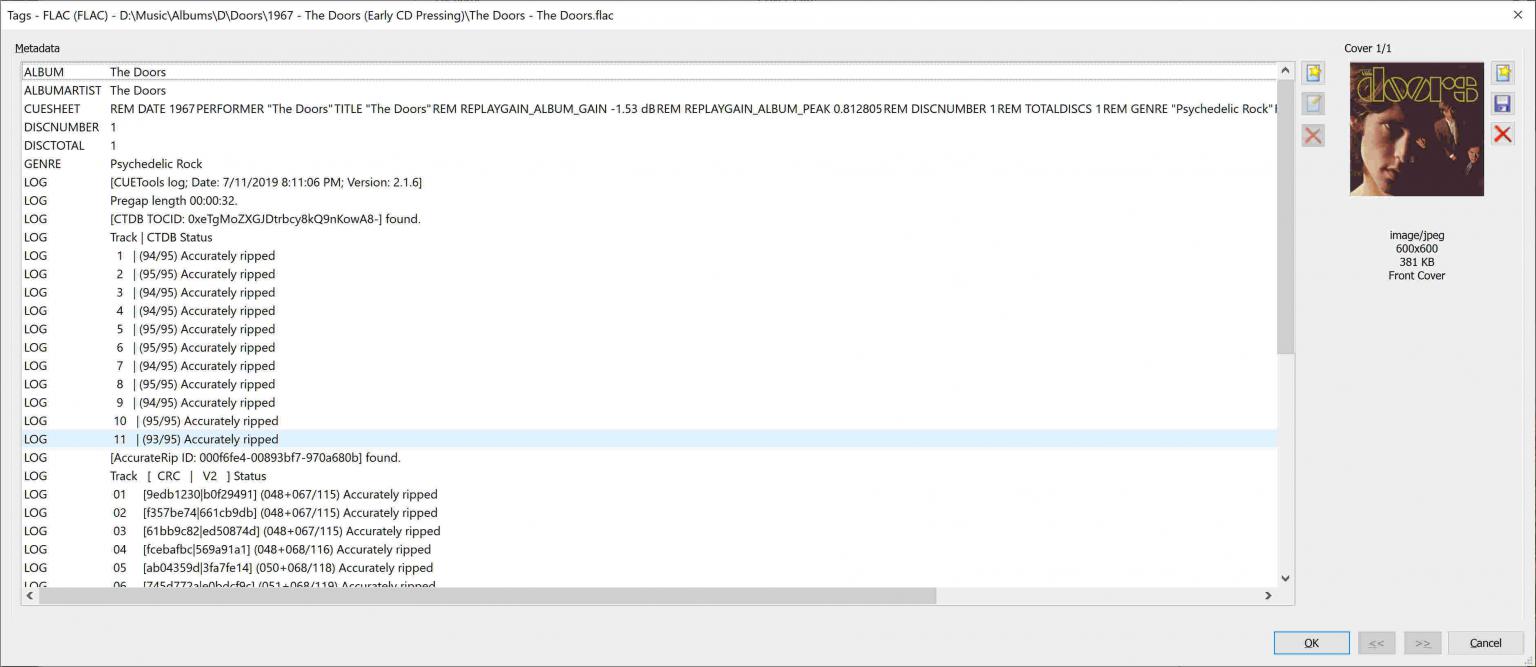The image size is (1536, 667).
Task: Click the horizontal scrollbar thumb
Action: point(487,596)
